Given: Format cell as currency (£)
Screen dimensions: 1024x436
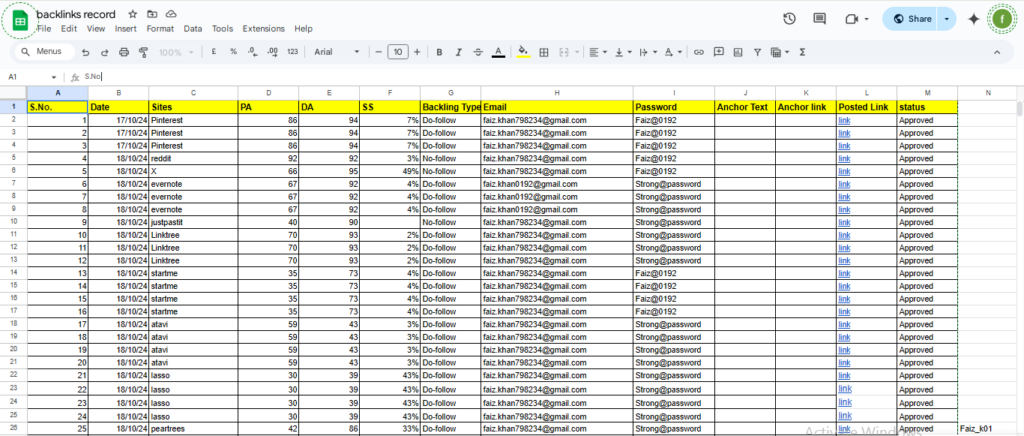Looking at the screenshot, I should 214,52.
